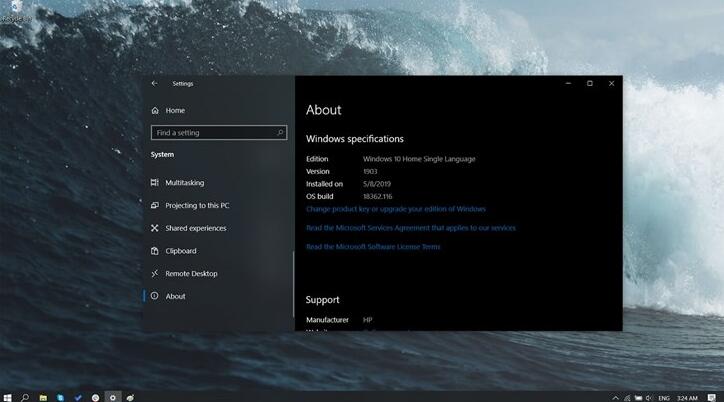Click the version value 1903
724x402 pixels.
pyautogui.click(x=370, y=171)
